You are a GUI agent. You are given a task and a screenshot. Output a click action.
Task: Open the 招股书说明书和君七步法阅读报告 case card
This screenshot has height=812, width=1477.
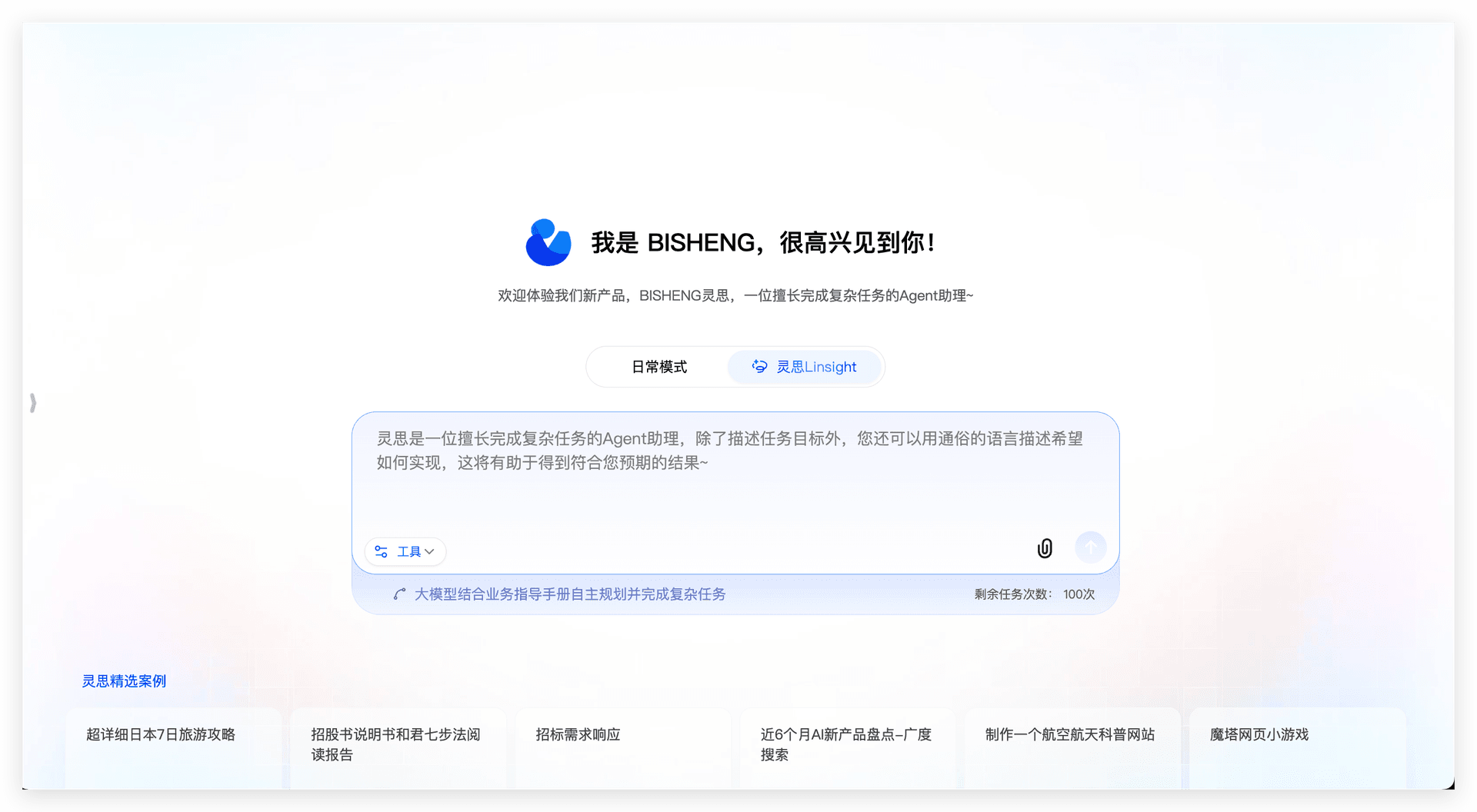point(398,747)
